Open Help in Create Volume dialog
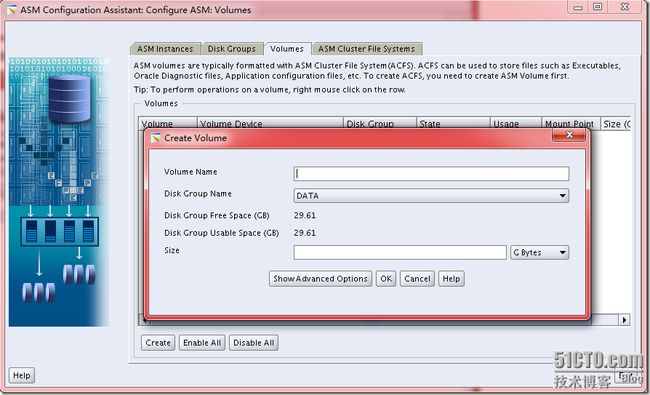The height and width of the screenshot is (395, 650). point(451,279)
